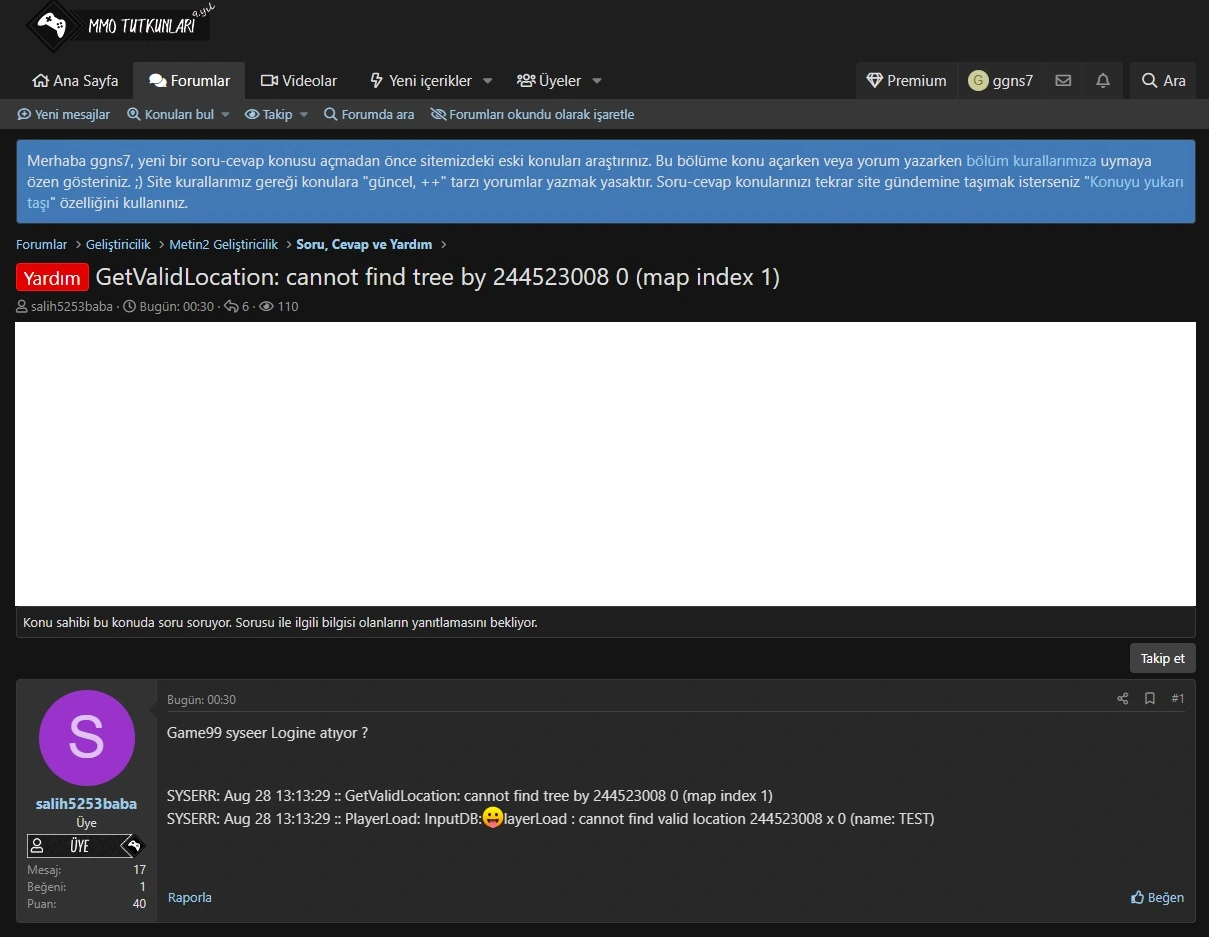Open the thread date Bugün: 00:30 under title

point(177,307)
